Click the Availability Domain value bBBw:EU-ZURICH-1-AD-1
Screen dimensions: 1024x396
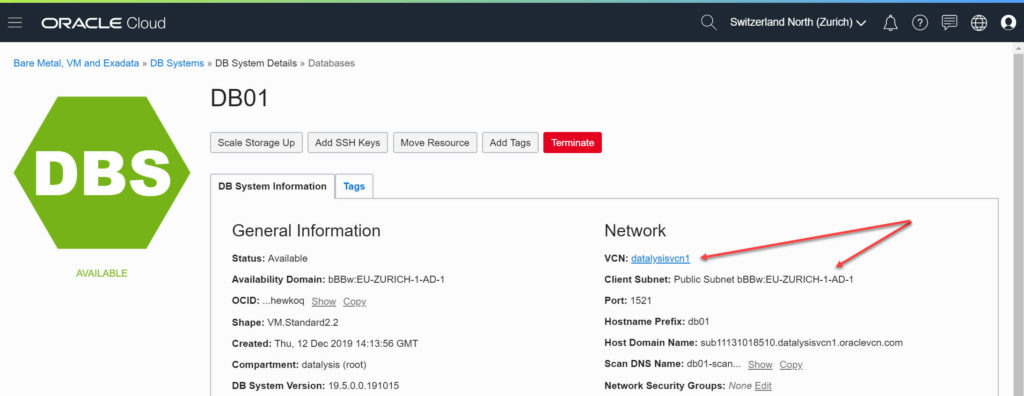coord(387,280)
